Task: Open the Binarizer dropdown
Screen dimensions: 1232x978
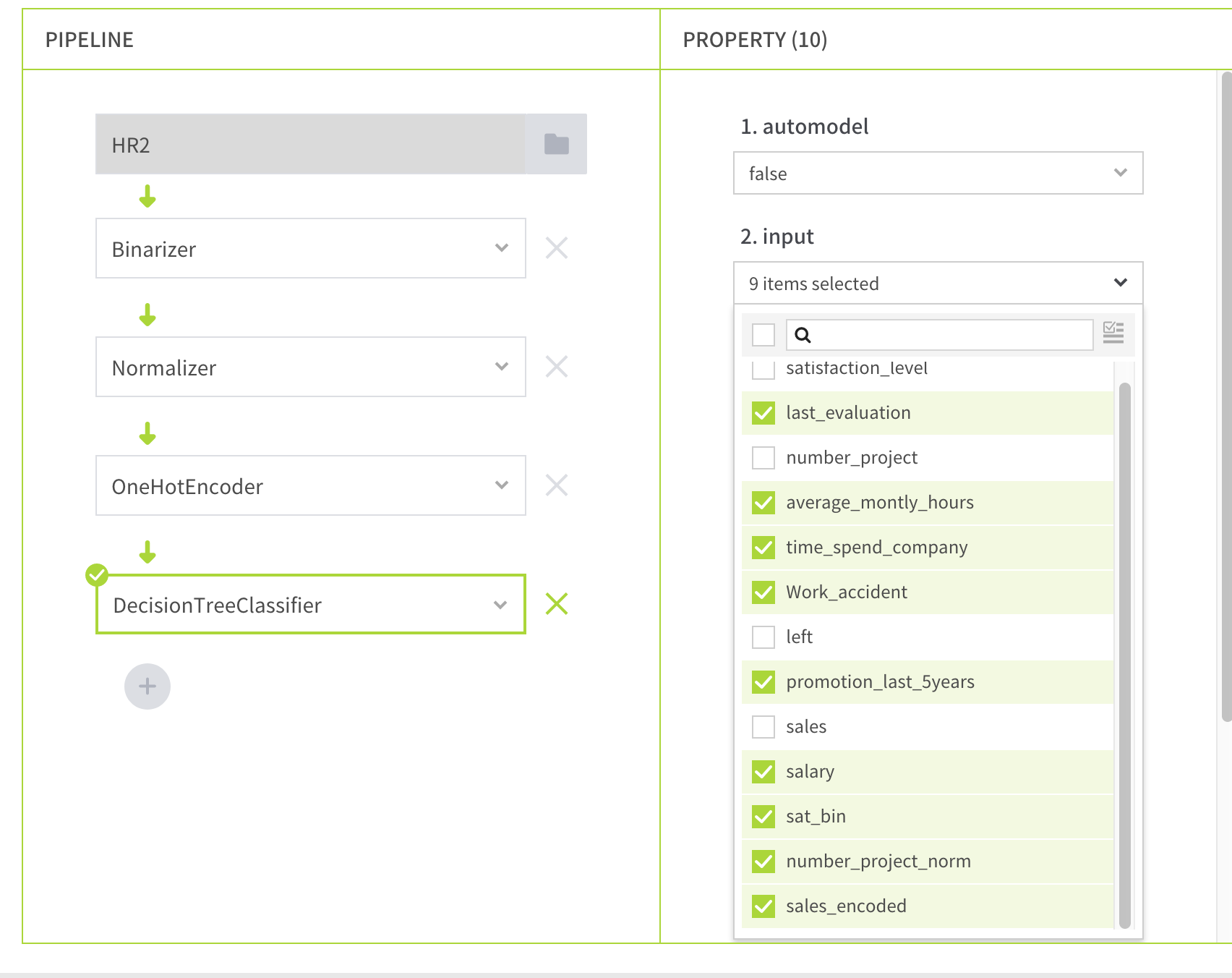Action: [x=311, y=248]
